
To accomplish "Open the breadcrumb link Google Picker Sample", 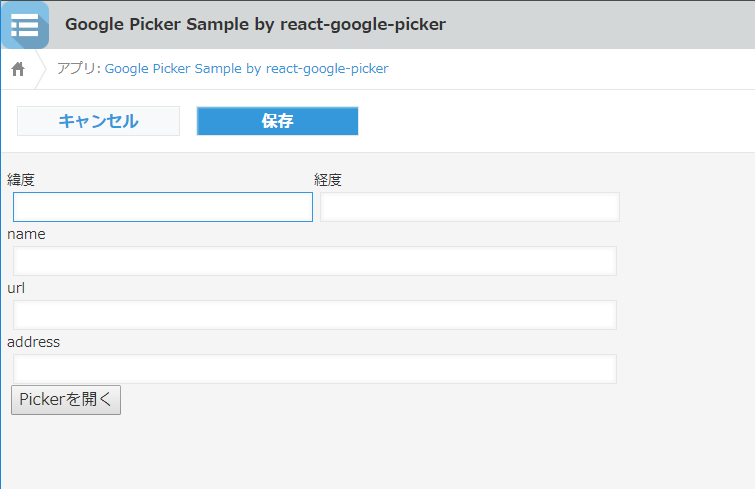I will click(246, 69).
